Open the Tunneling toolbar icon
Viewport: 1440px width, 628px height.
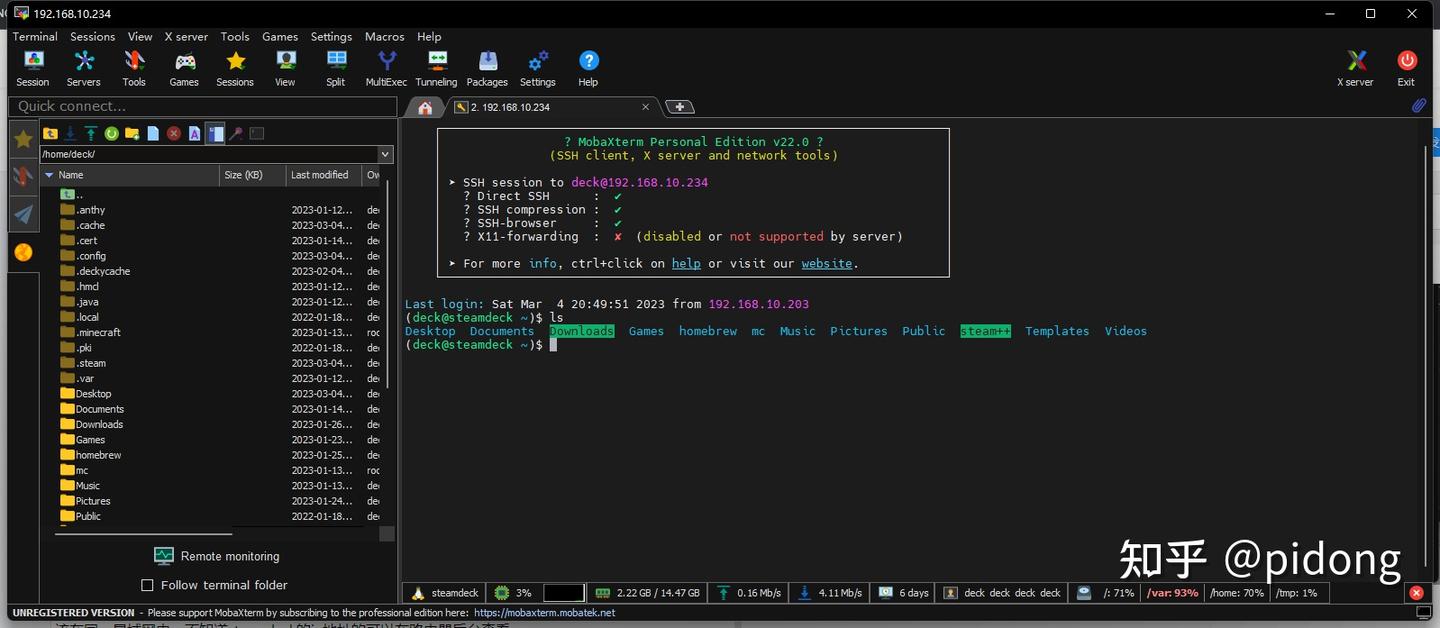coord(436,67)
